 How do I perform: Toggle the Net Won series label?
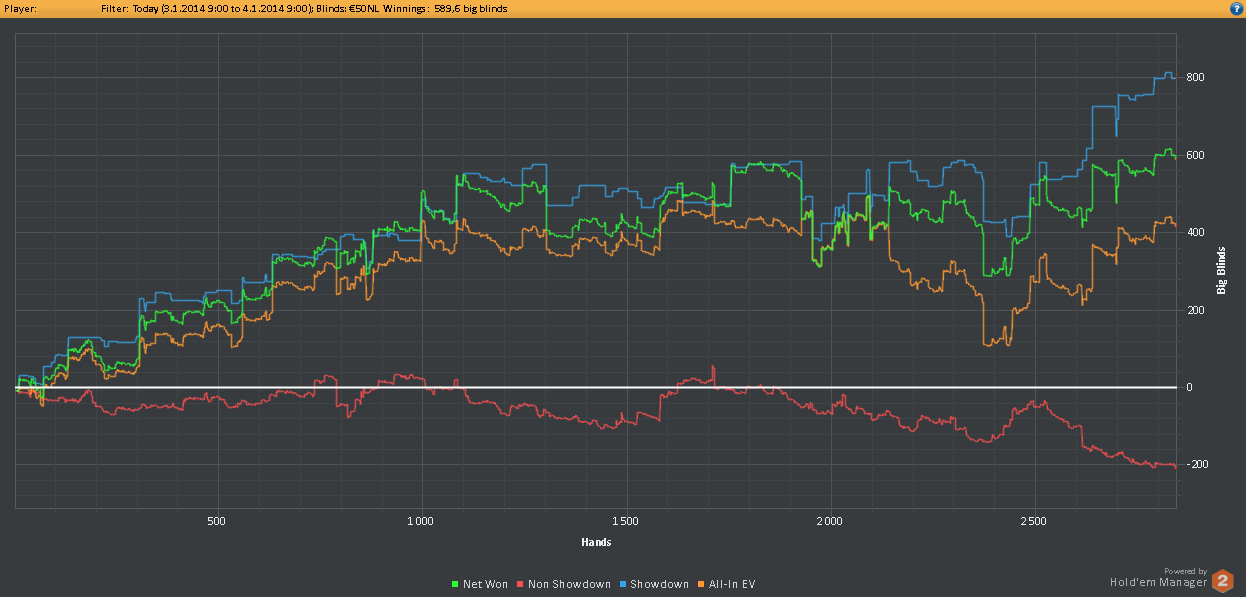[x=485, y=584]
